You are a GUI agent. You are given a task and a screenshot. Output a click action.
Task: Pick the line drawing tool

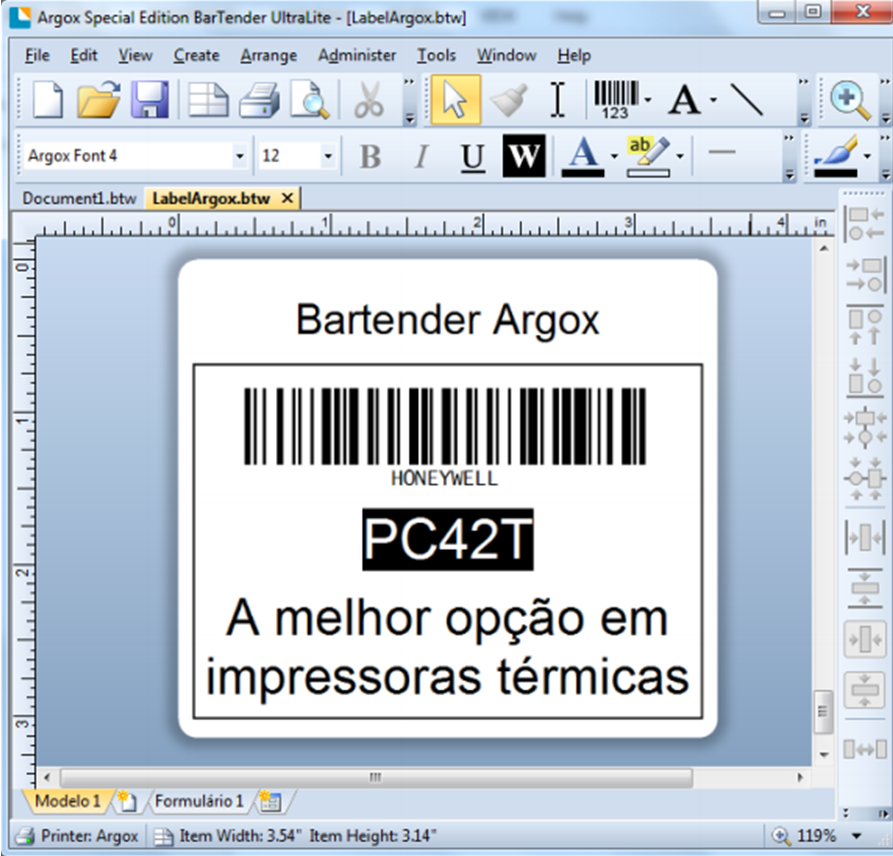click(x=747, y=100)
